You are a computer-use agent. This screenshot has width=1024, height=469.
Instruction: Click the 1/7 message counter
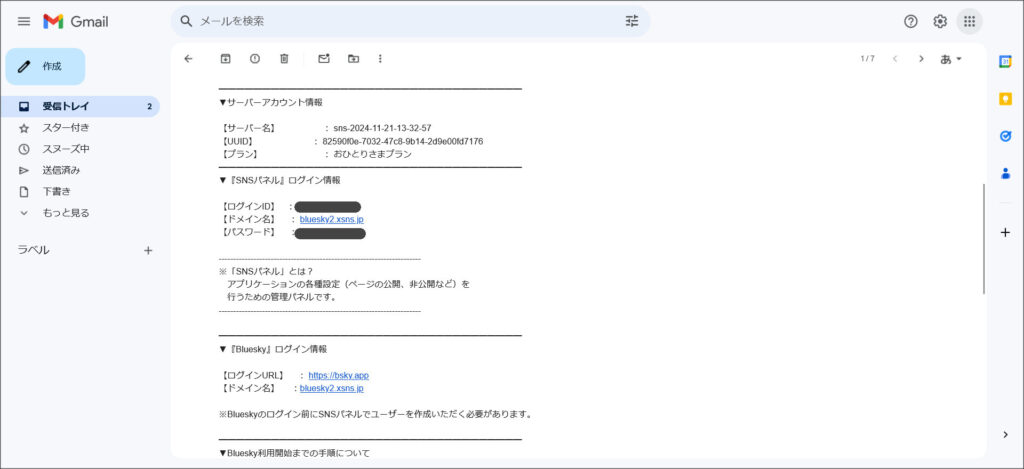[867, 59]
